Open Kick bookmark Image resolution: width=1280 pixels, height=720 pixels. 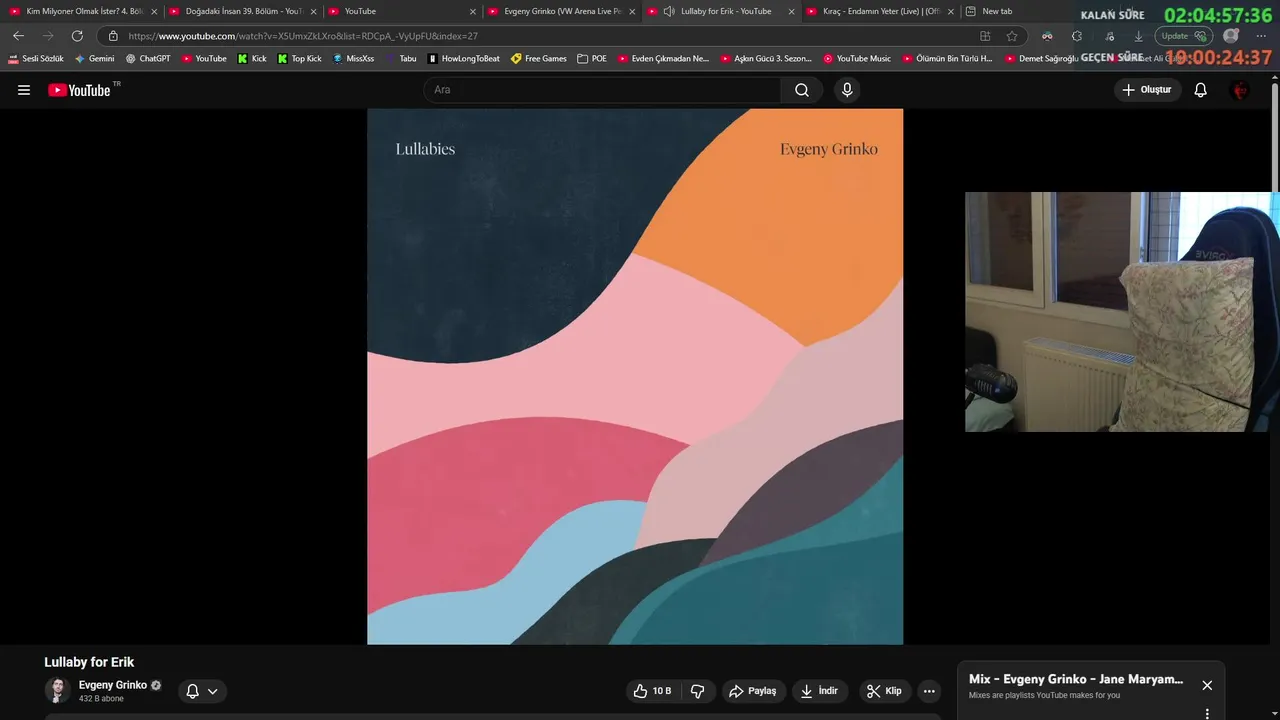(252, 59)
